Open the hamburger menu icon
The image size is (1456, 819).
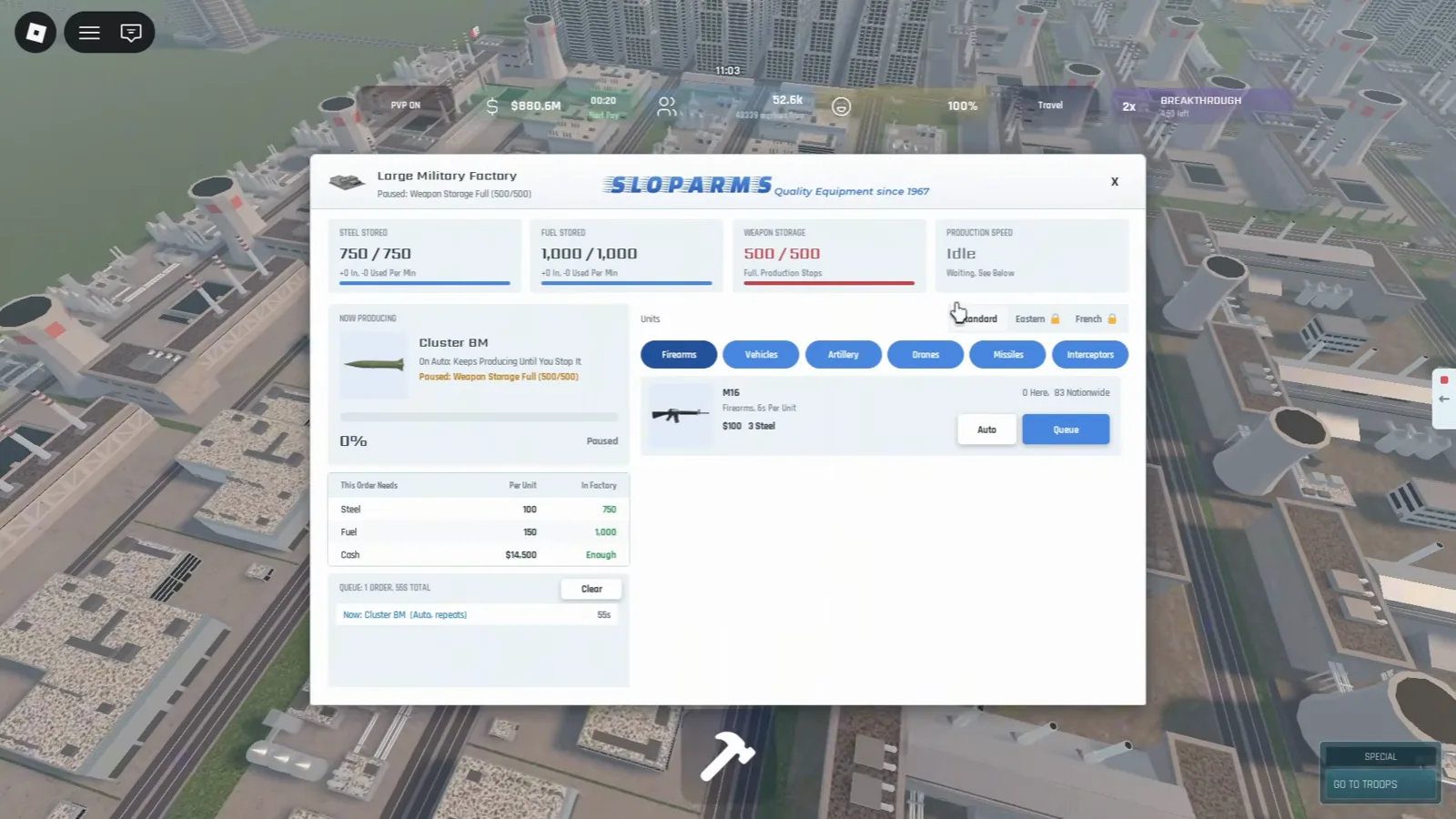(x=89, y=33)
